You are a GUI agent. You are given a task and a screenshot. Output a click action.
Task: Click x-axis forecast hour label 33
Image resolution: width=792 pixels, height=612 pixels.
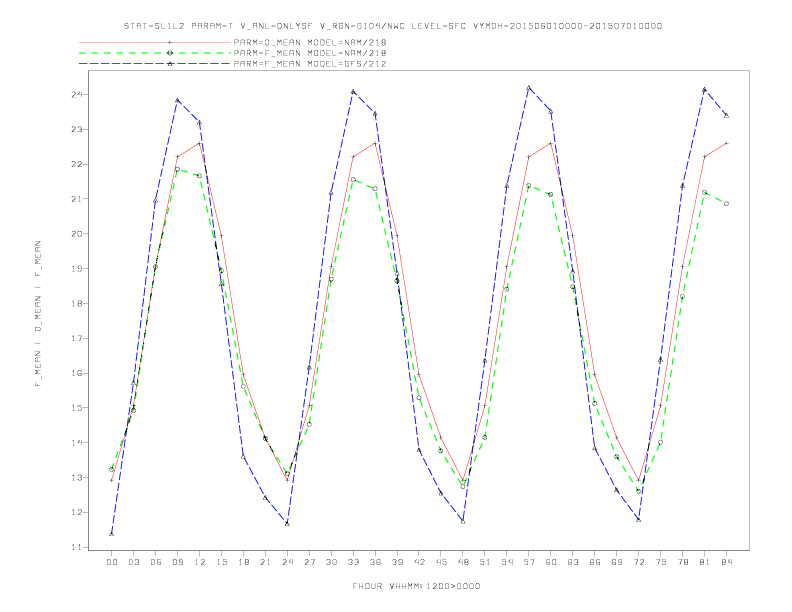point(353,562)
